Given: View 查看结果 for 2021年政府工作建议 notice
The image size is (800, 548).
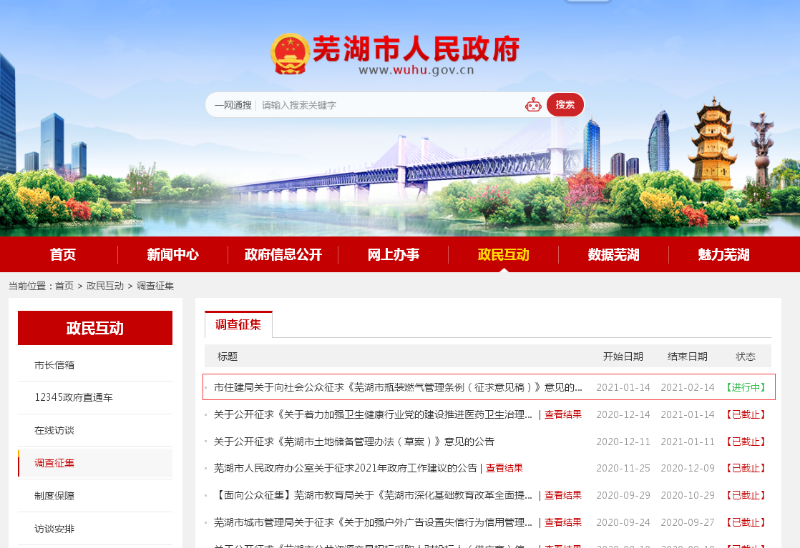Looking at the screenshot, I should 504,468.
